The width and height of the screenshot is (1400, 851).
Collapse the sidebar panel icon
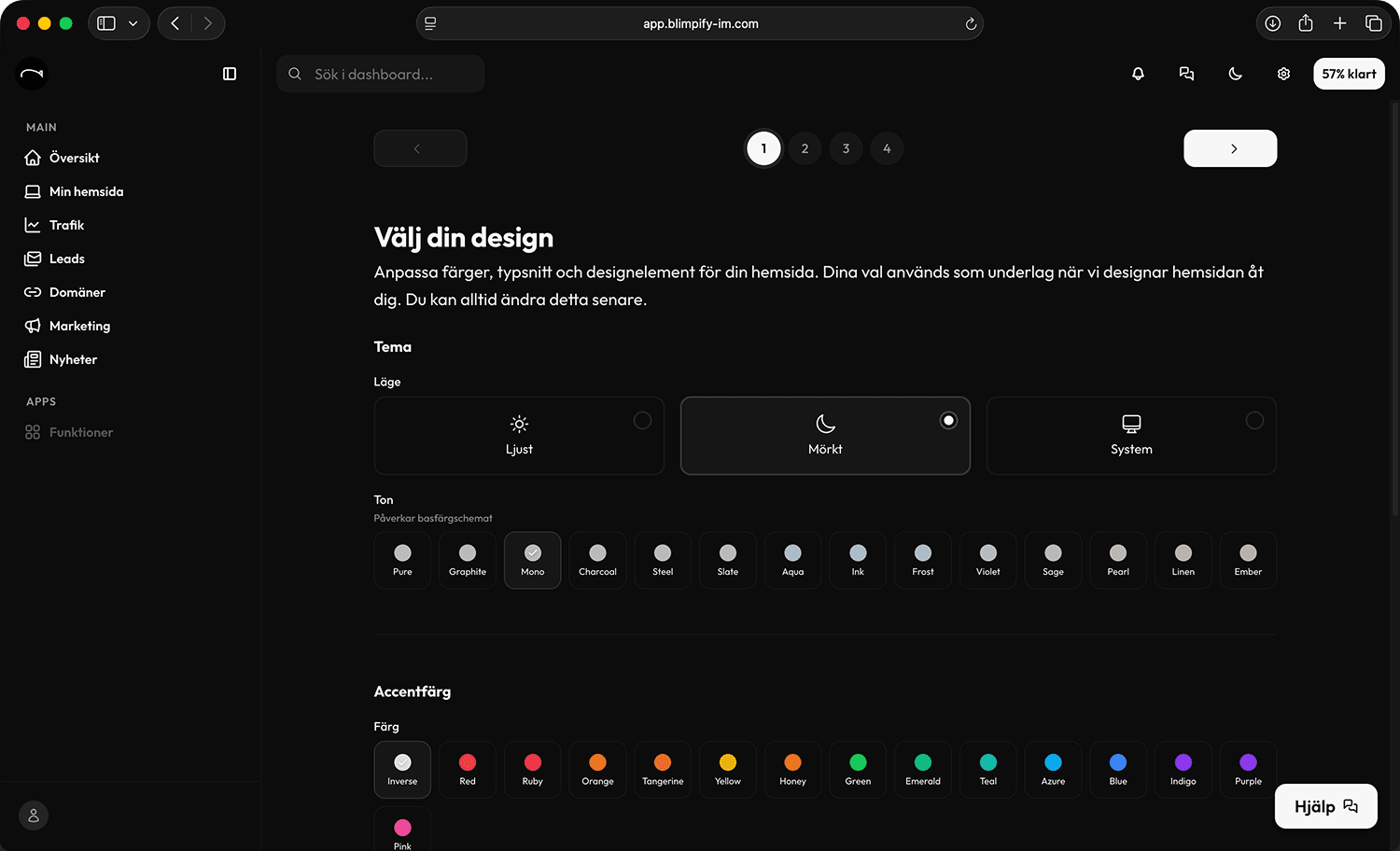230,74
